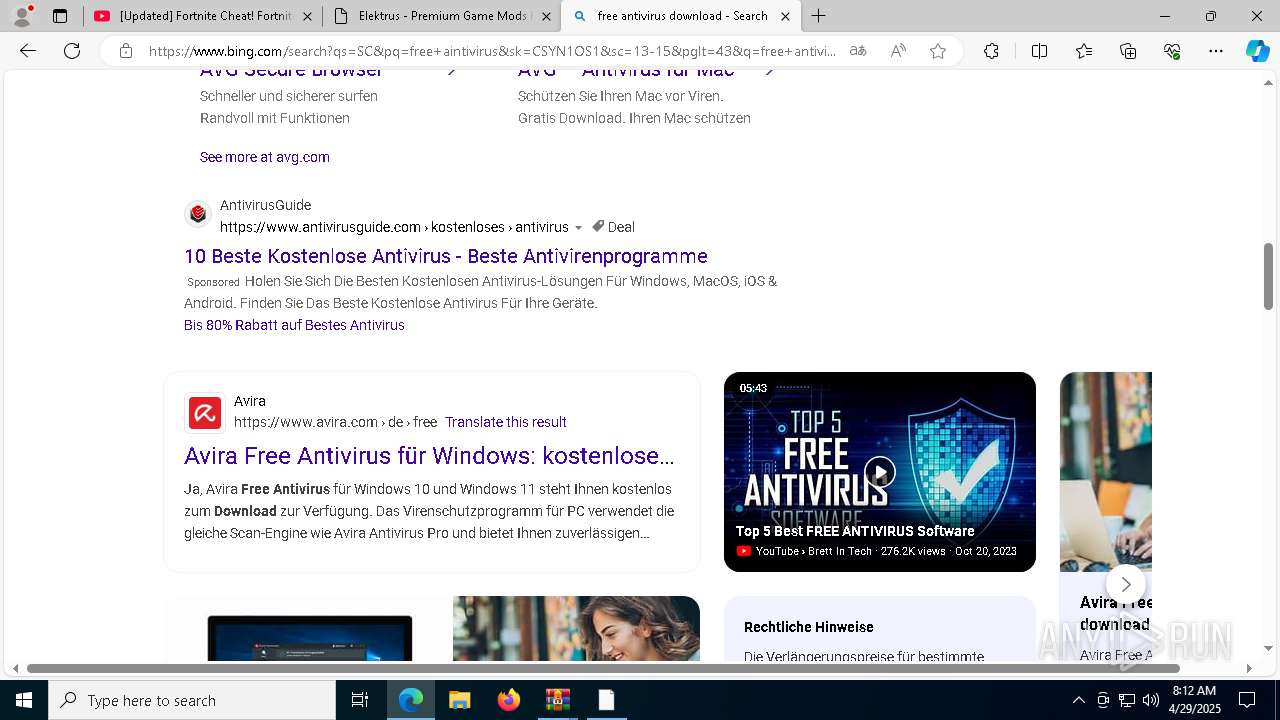The width and height of the screenshot is (1280, 720).
Task: Open Bis 80% Rabatt auf Bestes Antivirus
Action: pyautogui.click(x=294, y=325)
